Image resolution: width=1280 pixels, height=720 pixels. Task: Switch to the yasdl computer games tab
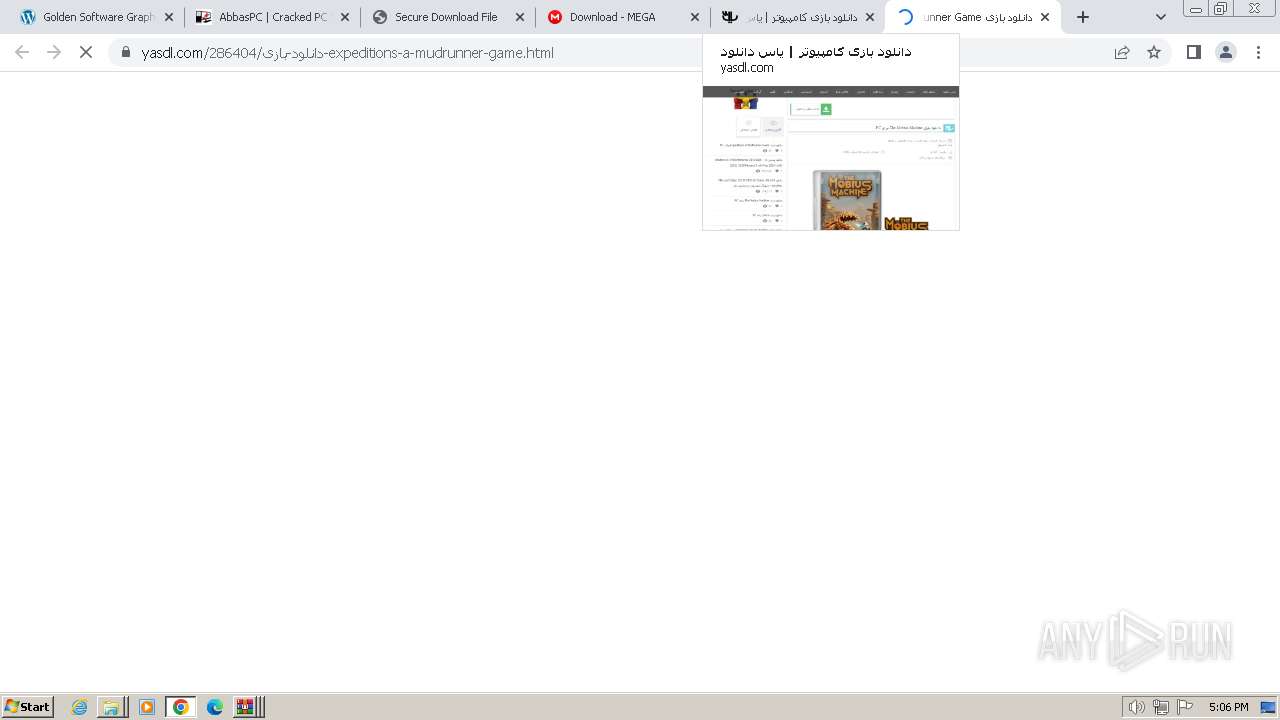tap(797, 17)
